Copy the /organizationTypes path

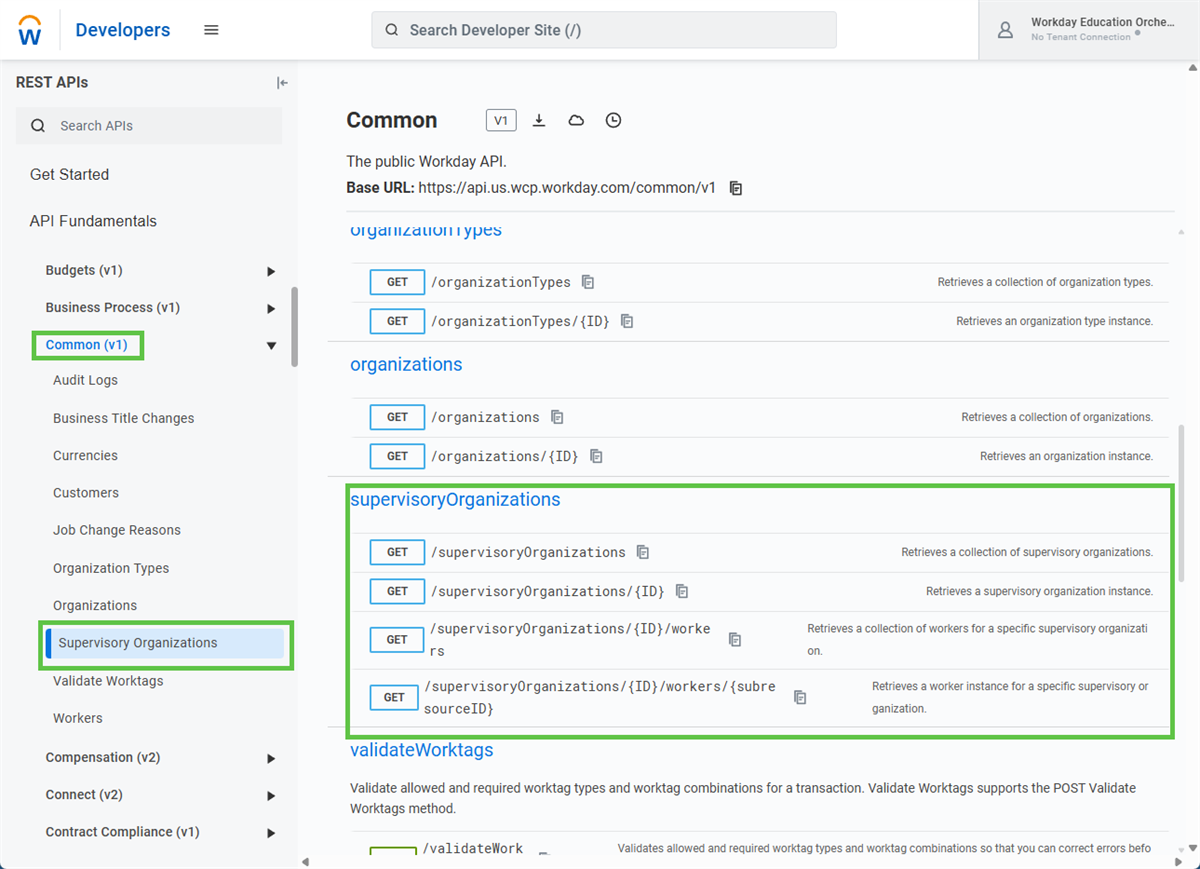pyautogui.click(x=588, y=282)
